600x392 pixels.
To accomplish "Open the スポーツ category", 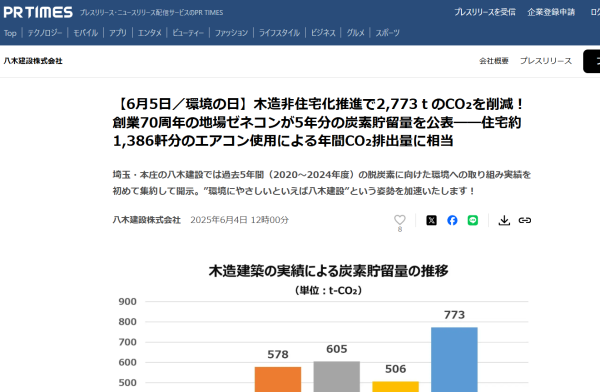I will point(387,33).
